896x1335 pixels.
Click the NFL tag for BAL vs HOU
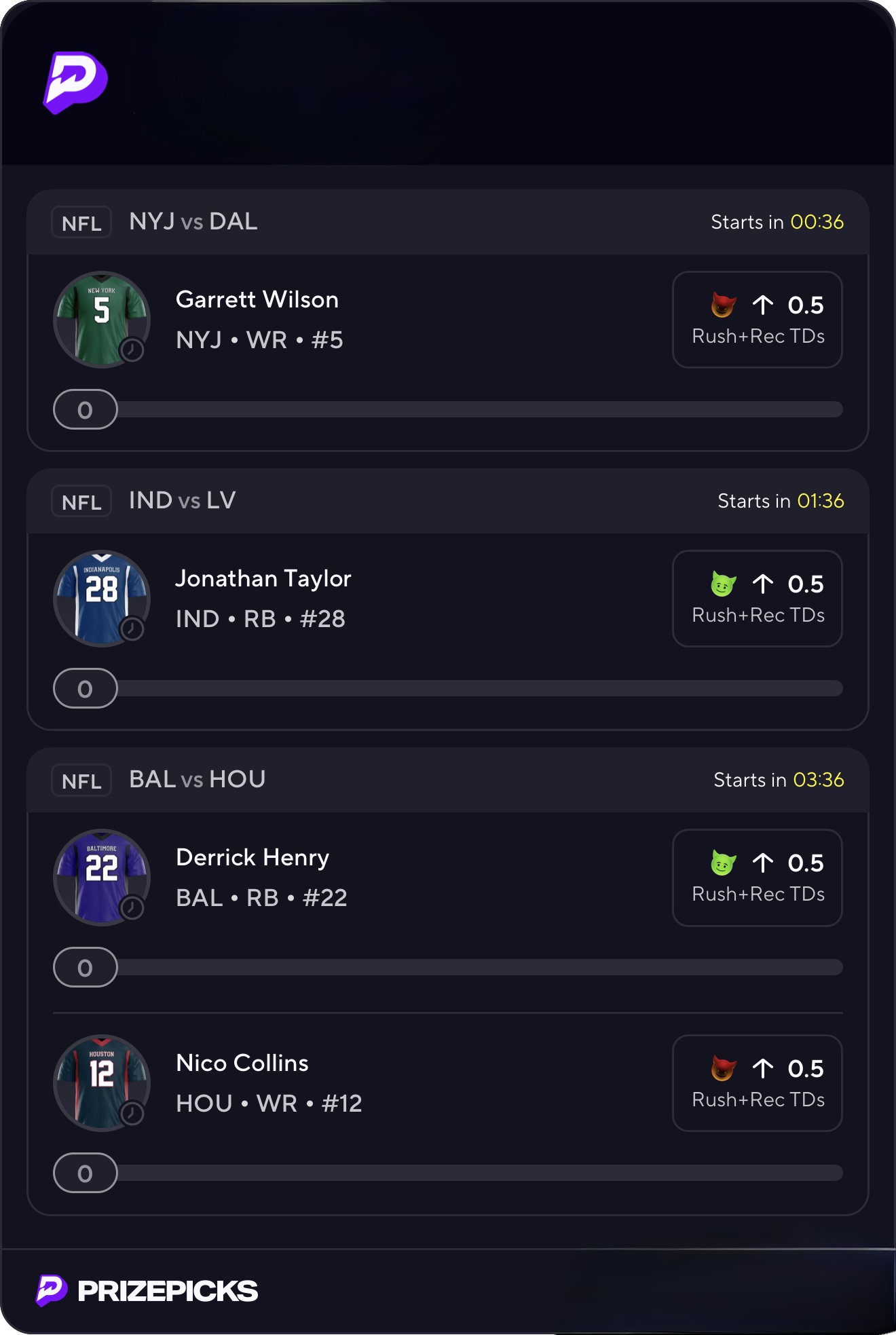click(x=81, y=781)
